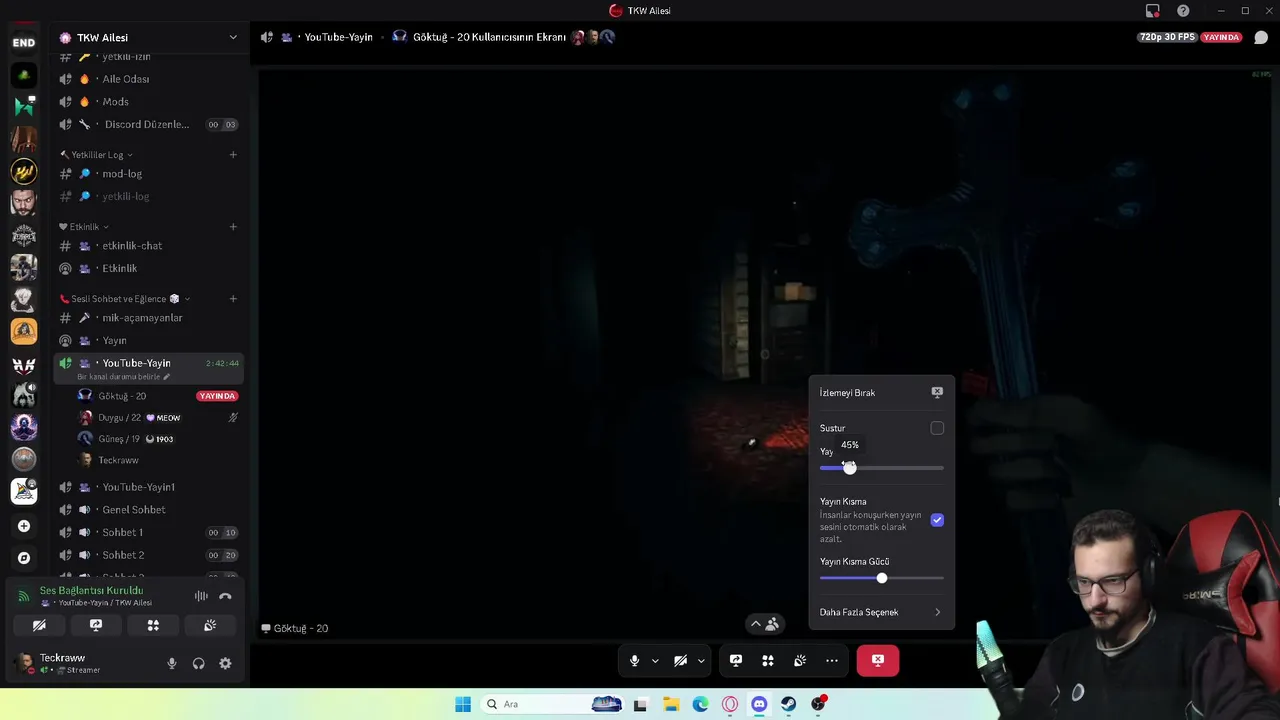1280x720 pixels.
Task: Click user Göktuğ - 20 in voice list
Action: 158,396
